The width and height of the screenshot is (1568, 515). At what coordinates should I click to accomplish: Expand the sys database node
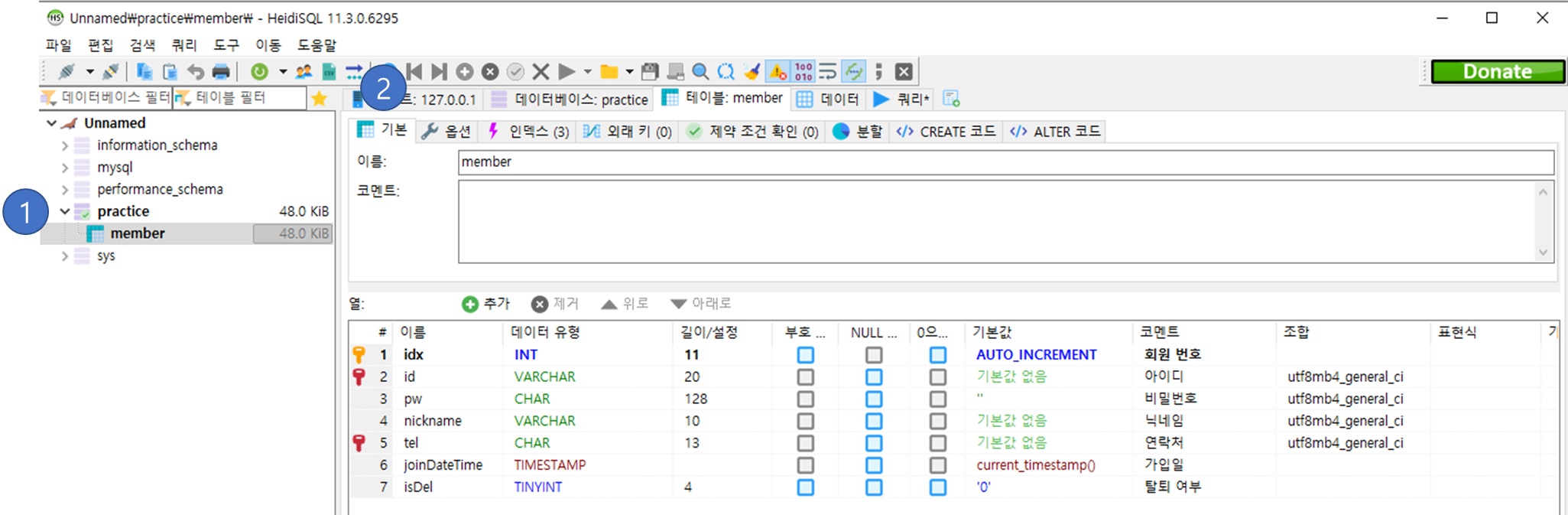pyautogui.click(x=65, y=256)
